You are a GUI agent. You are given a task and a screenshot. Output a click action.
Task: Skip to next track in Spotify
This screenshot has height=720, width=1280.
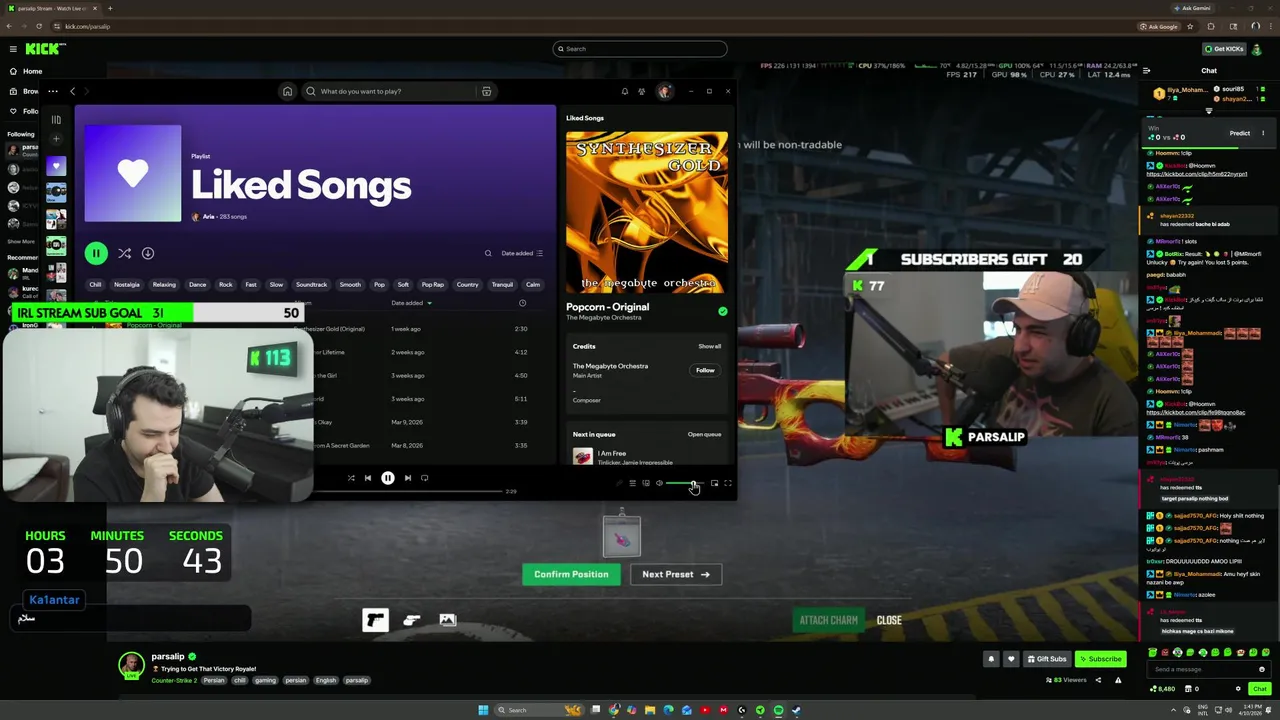408,478
